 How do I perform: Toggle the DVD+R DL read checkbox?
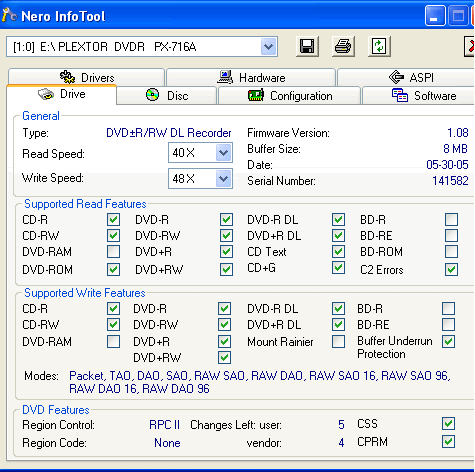tap(338, 236)
